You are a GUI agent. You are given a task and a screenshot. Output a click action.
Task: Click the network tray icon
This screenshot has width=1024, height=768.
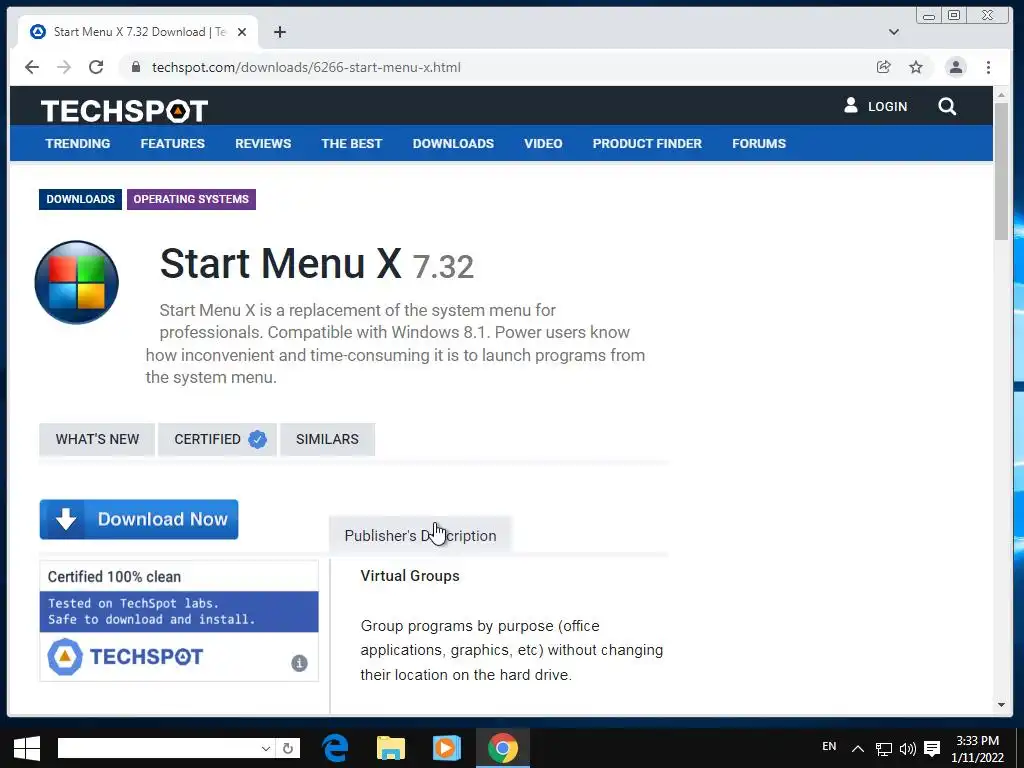pos(884,749)
